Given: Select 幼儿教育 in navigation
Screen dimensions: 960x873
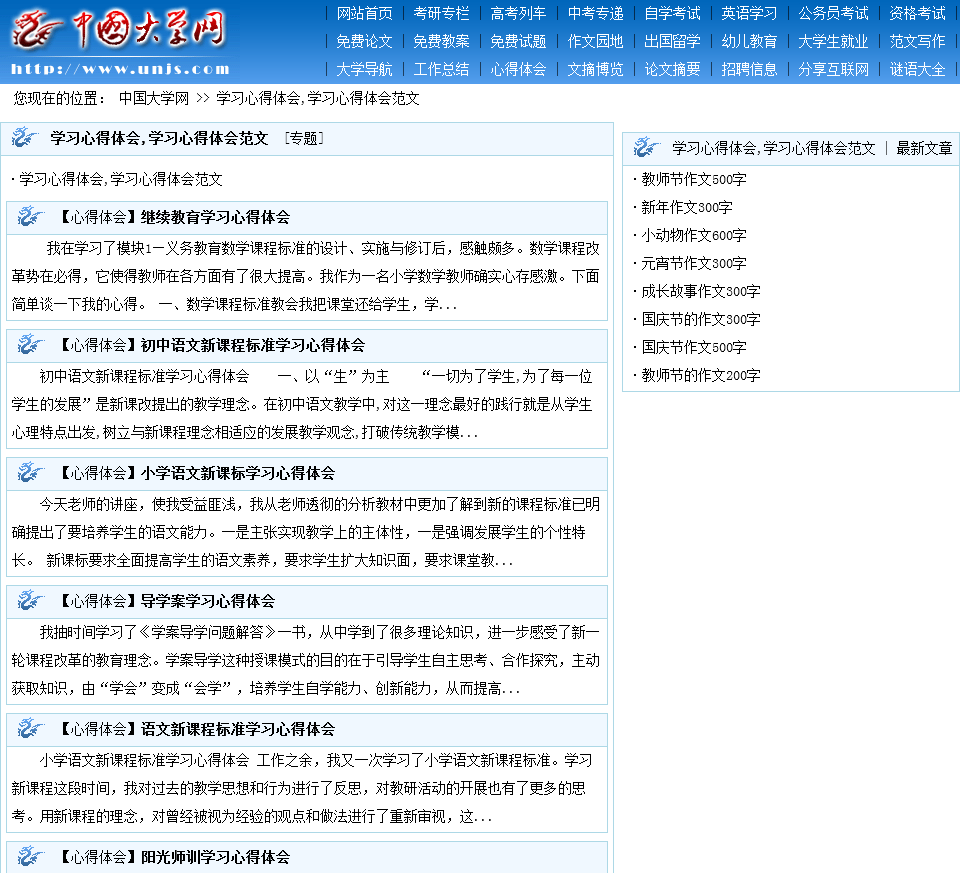Looking at the screenshot, I should (749, 41).
